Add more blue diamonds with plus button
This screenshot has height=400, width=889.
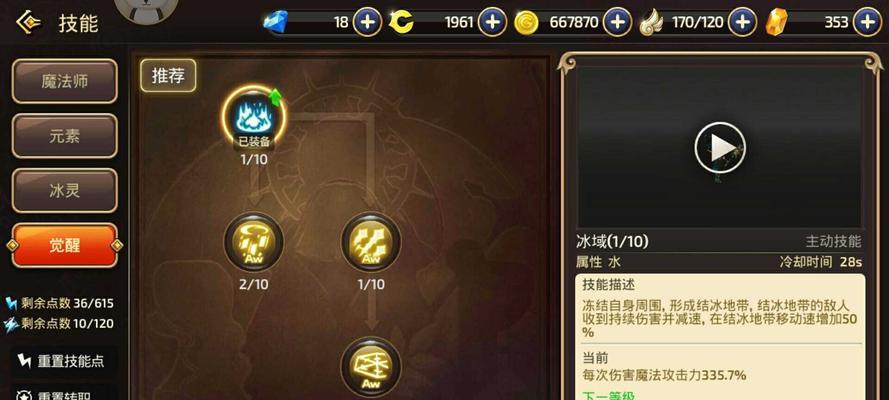click(x=367, y=23)
